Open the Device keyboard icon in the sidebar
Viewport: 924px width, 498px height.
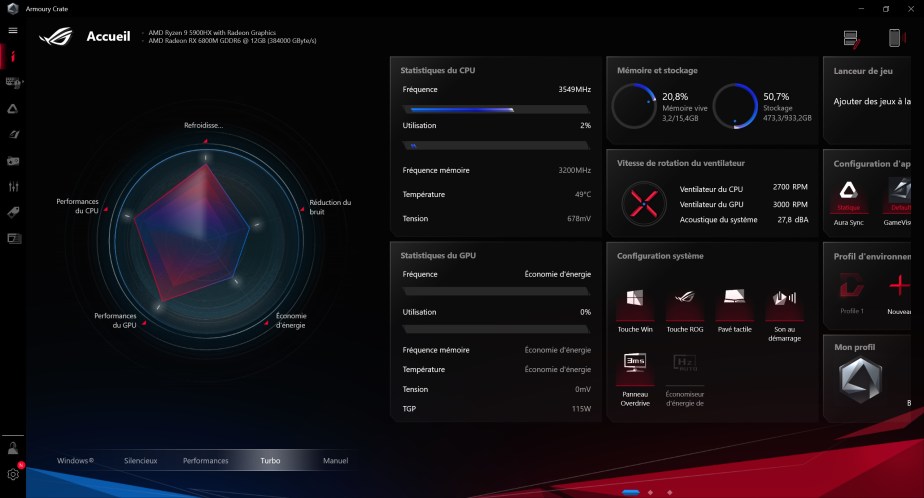pos(13,83)
